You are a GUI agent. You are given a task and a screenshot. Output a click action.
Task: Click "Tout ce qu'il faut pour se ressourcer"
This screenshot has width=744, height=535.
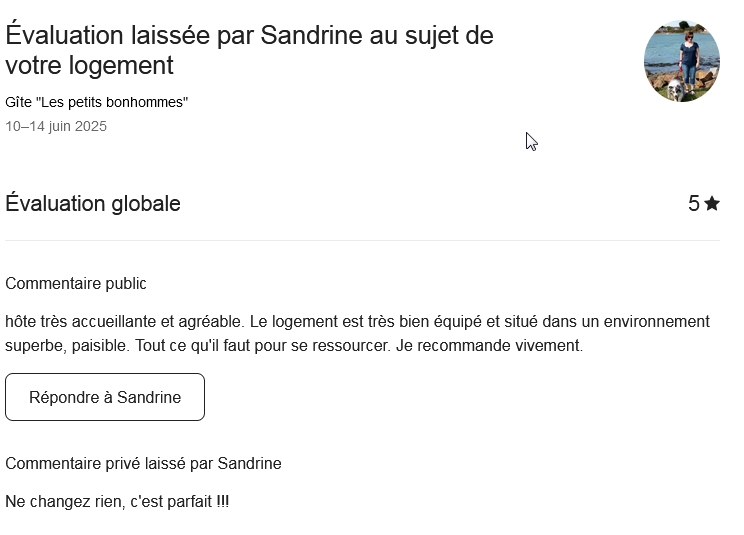[262, 346]
